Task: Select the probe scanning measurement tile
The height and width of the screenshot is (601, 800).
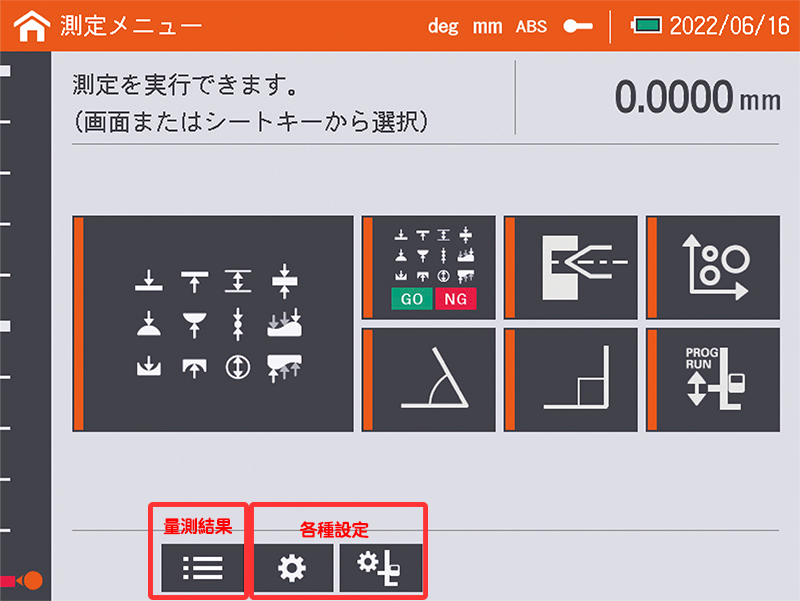Action: pyautogui.click(x=571, y=267)
